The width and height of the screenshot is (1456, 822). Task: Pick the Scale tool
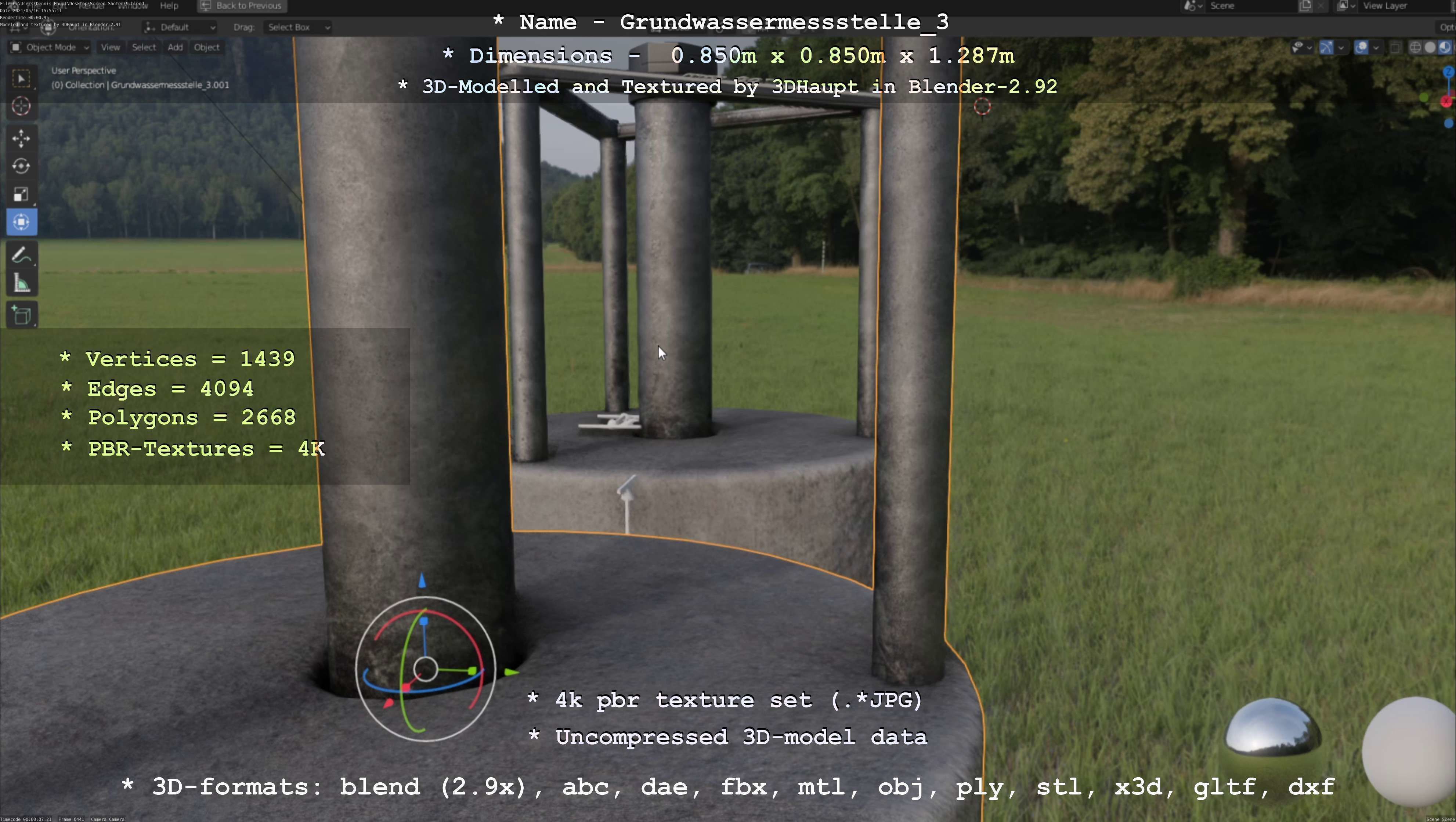[x=21, y=194]
